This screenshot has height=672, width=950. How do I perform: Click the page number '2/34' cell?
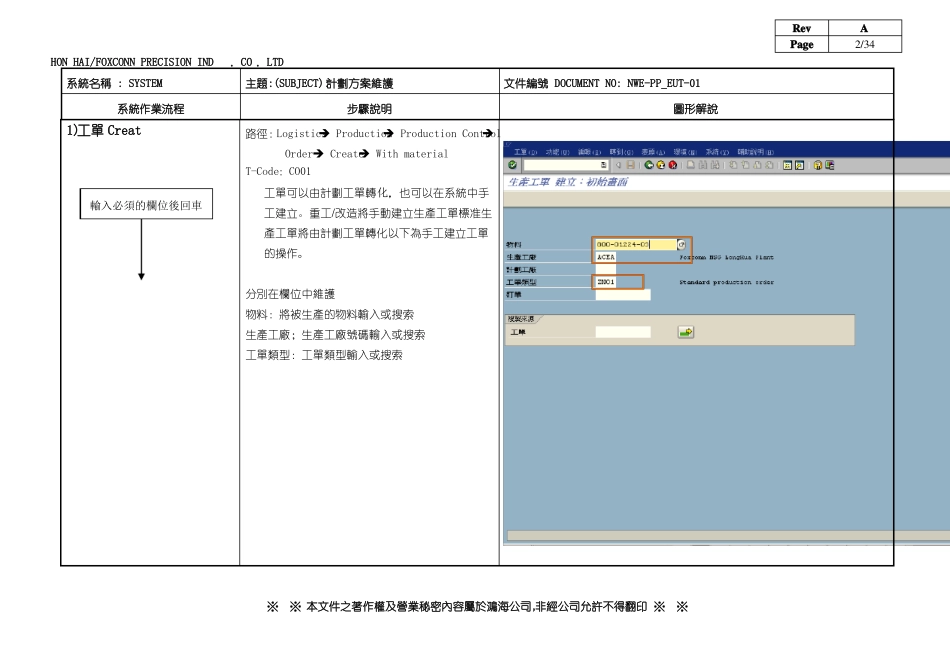click(x=865, y=44)
